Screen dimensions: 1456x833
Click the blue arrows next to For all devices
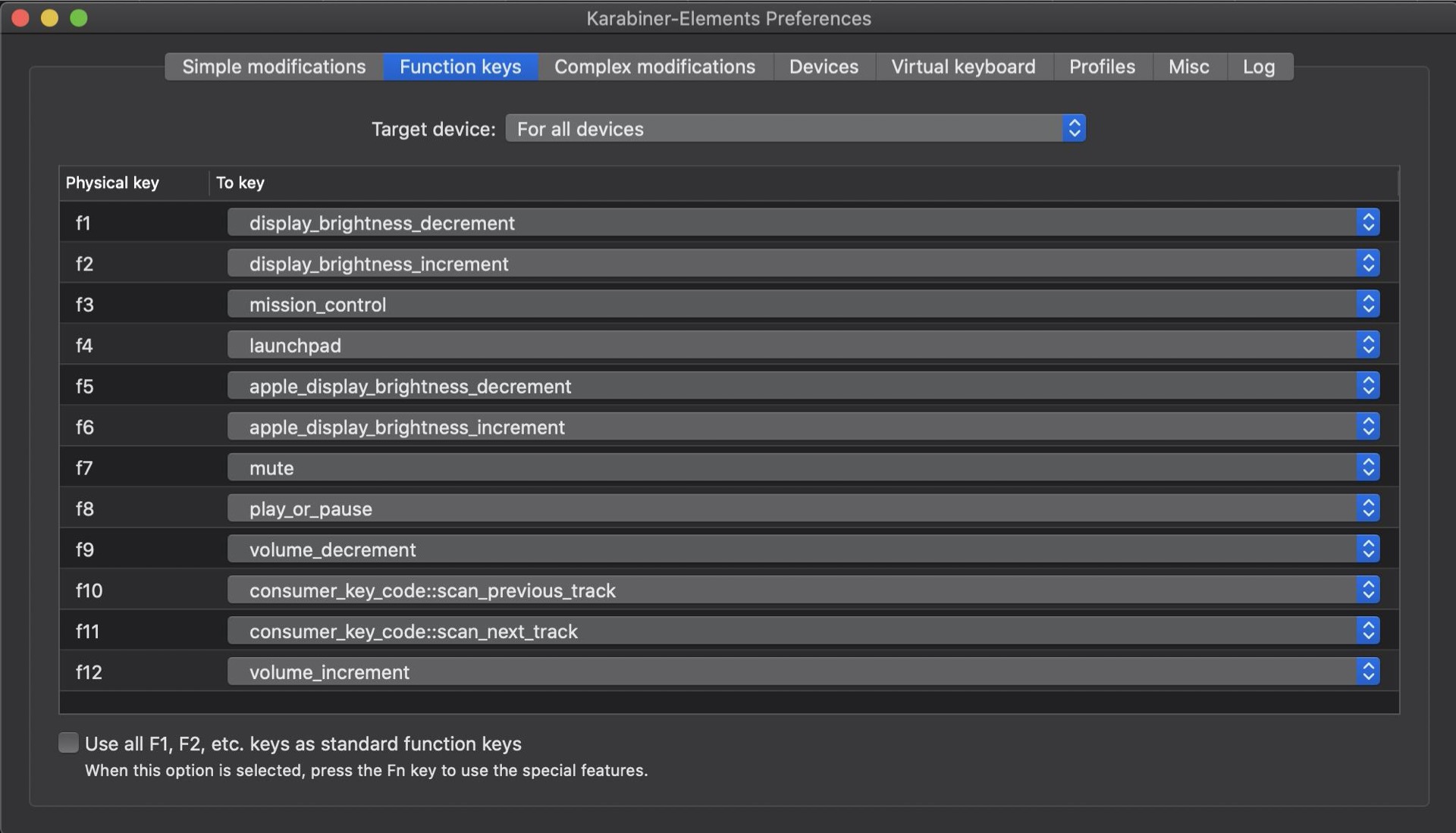click(x=1074, y=129)
